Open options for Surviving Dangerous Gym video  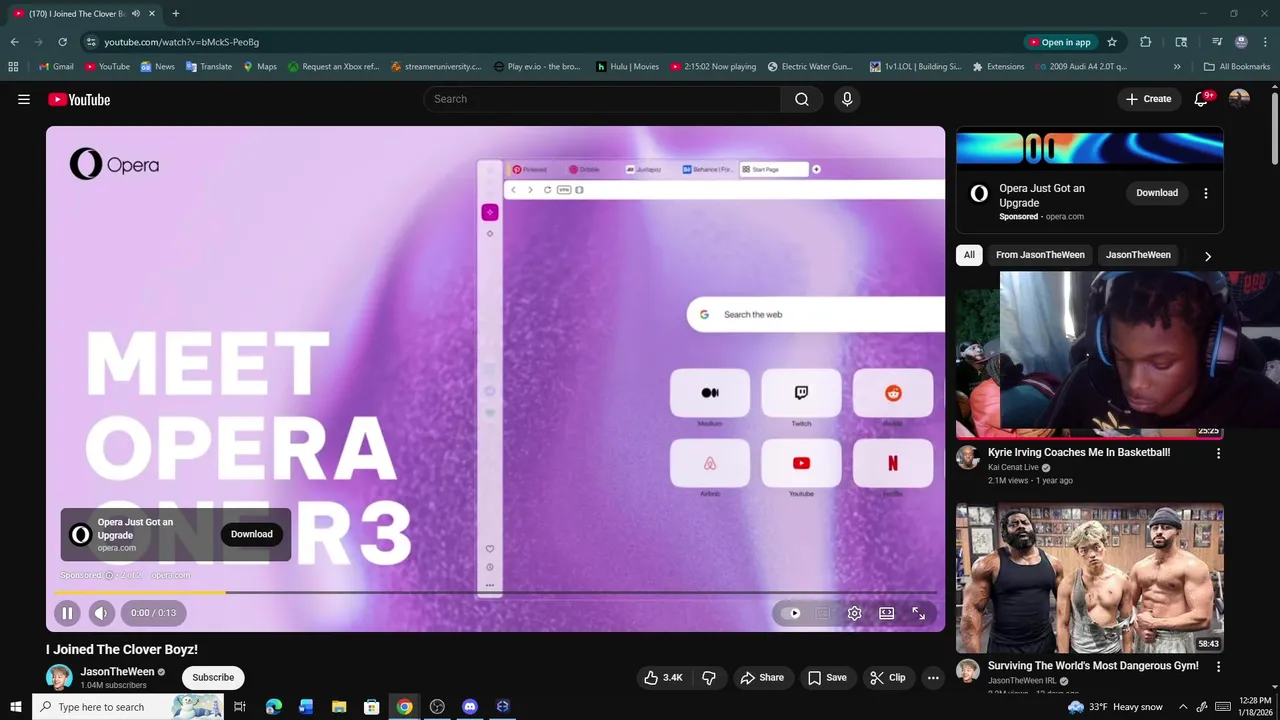[x=1218, y=666]
